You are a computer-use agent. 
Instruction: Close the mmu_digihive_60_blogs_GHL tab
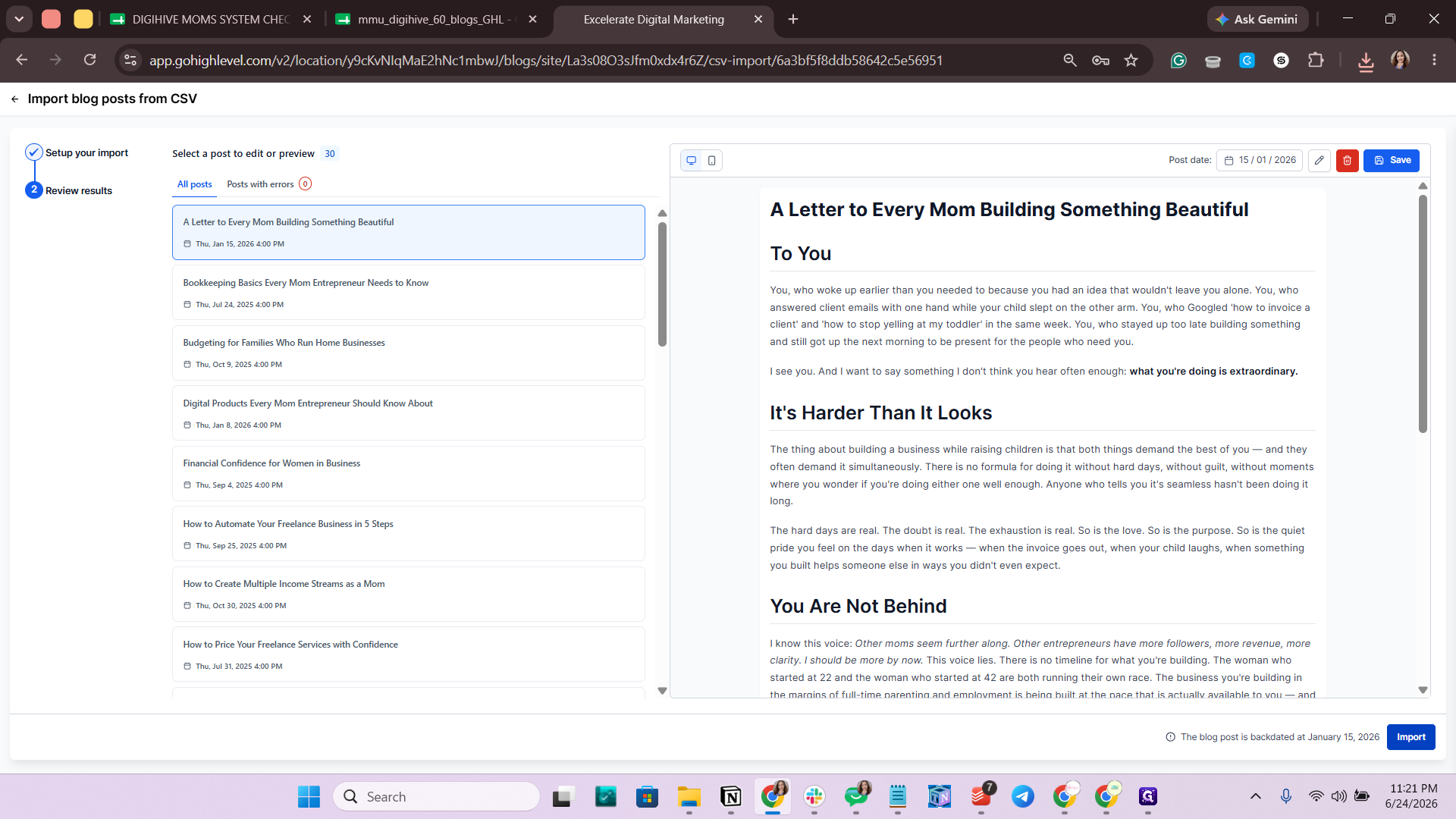[x=533, y=20]
